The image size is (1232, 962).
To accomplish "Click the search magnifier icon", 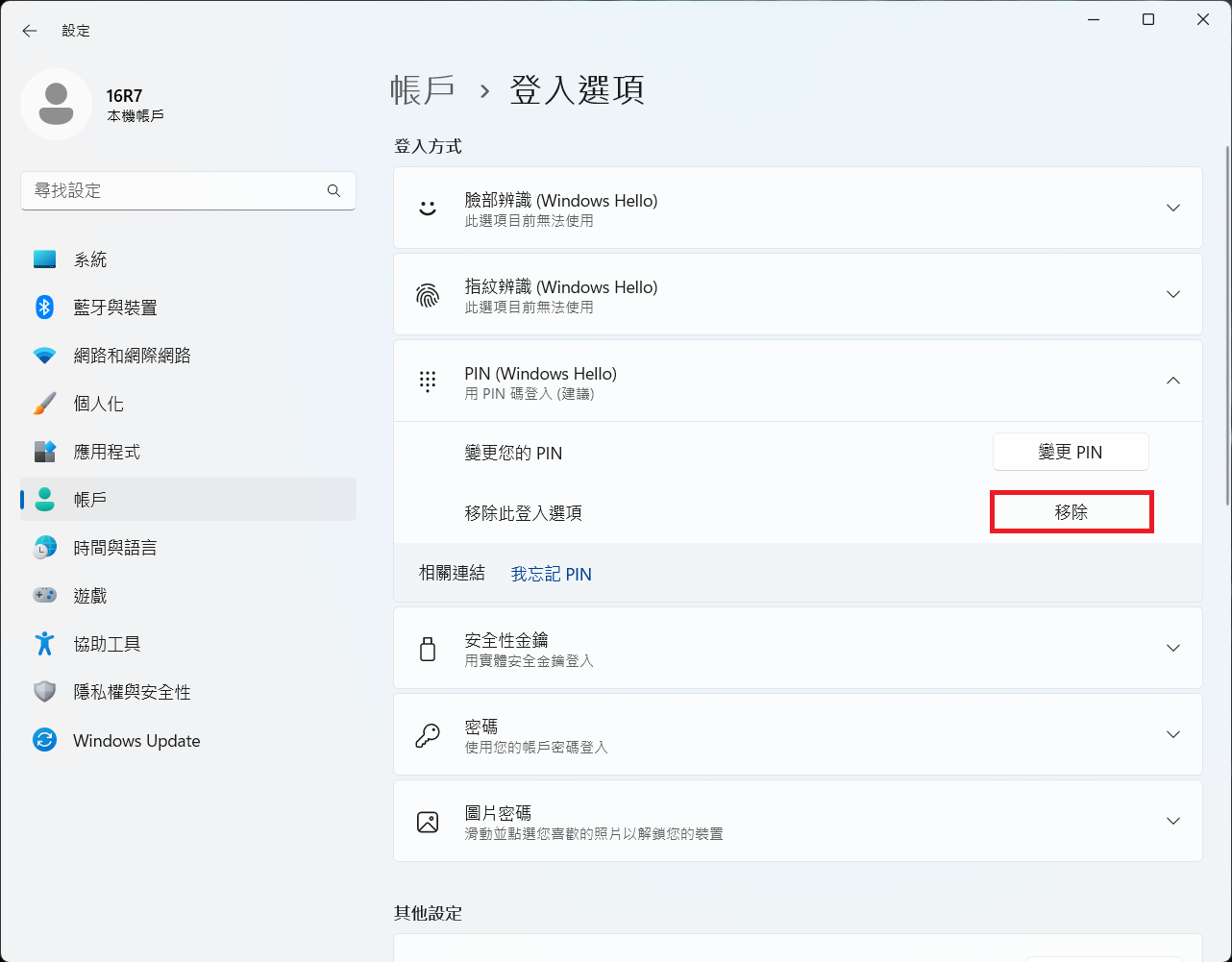I will pyautogui.click(x=333, y=190).
